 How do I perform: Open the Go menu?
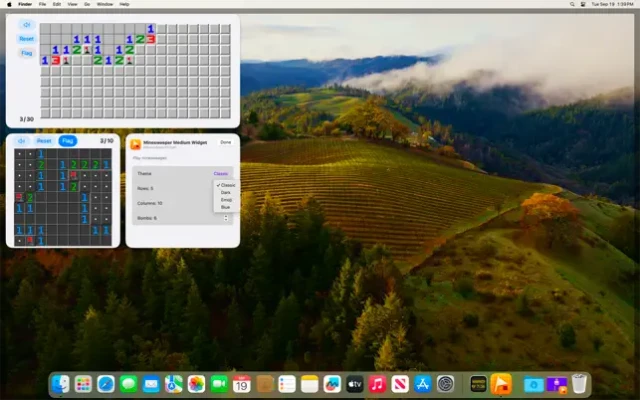pos(87,4)
